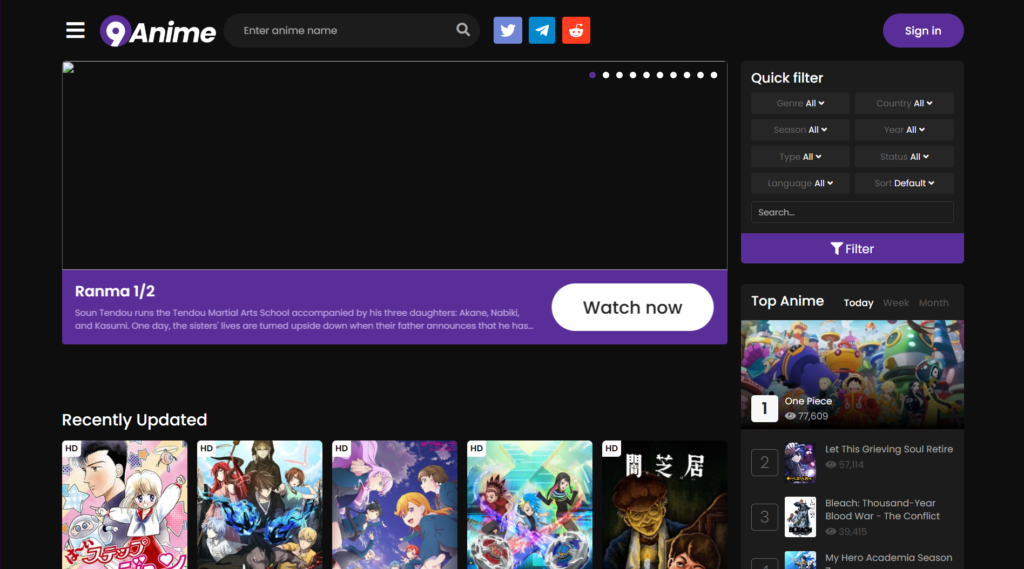Open Let This Grieving Soul Retire link

coord(889,449)
